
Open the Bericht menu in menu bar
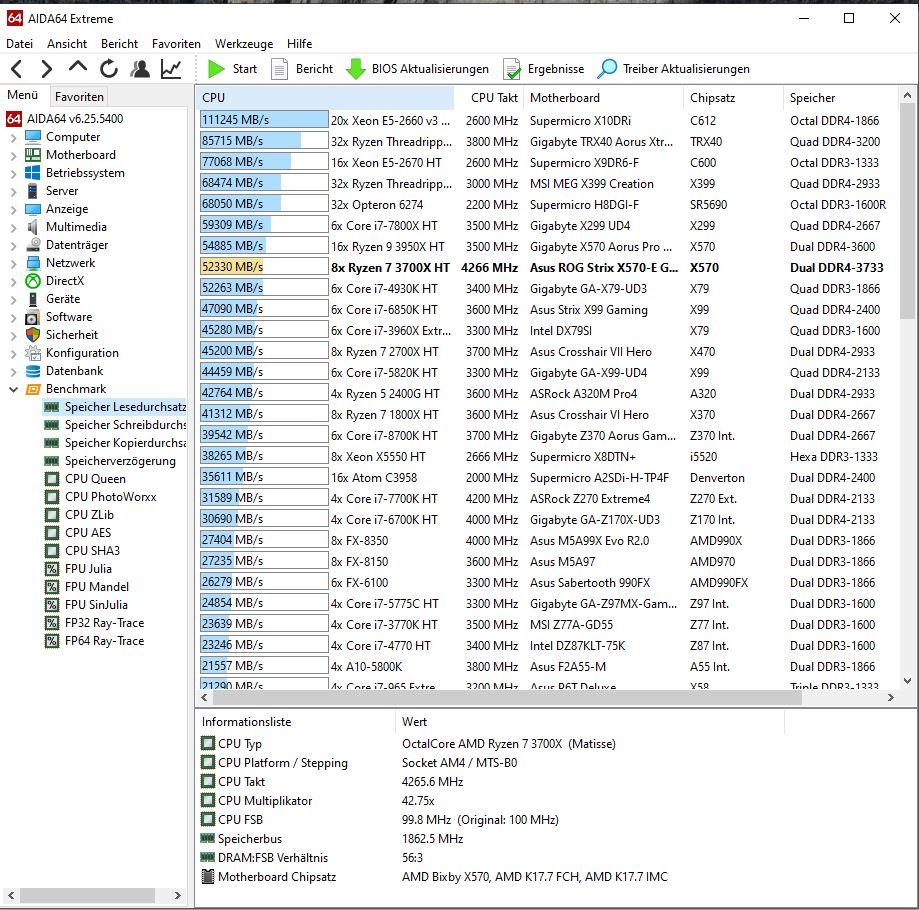(x=119, y=43)
